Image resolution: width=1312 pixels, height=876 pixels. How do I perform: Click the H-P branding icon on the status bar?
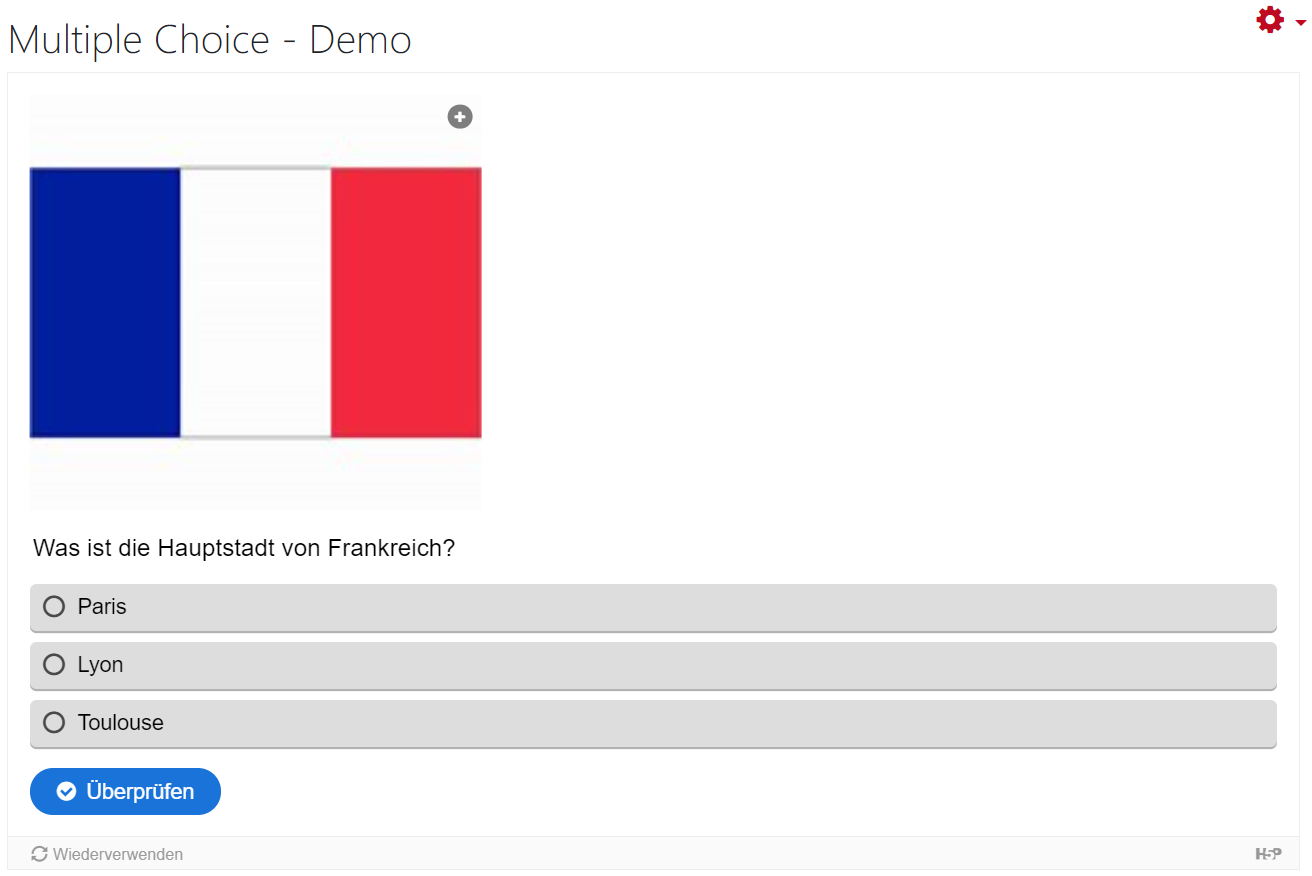(1270, 853)
